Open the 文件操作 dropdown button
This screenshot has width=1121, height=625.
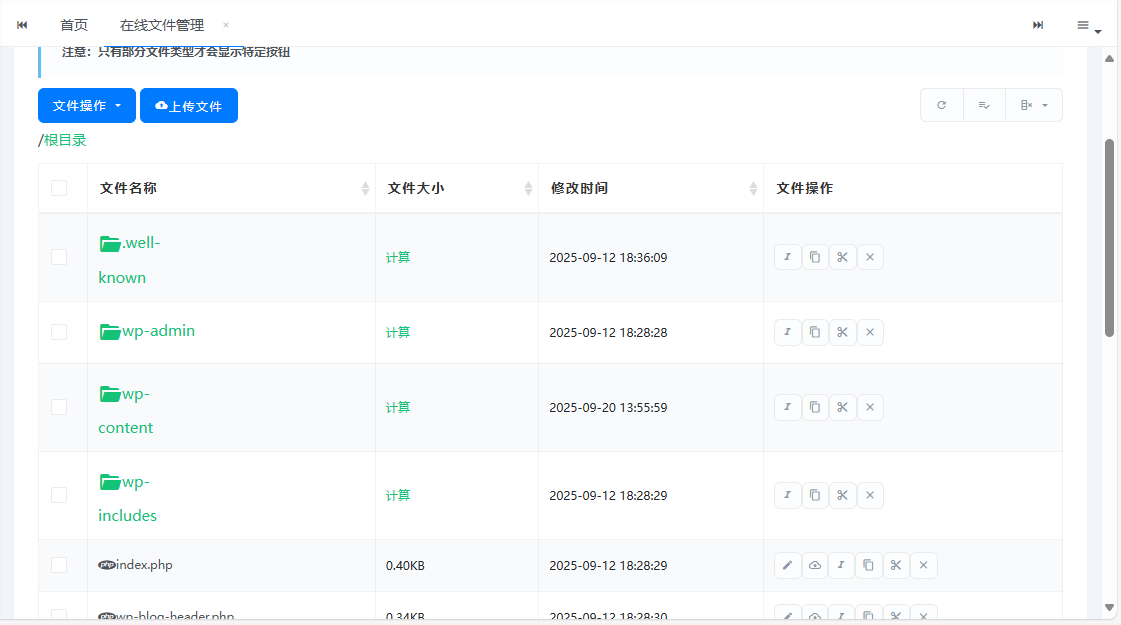(x=87, y=106)
